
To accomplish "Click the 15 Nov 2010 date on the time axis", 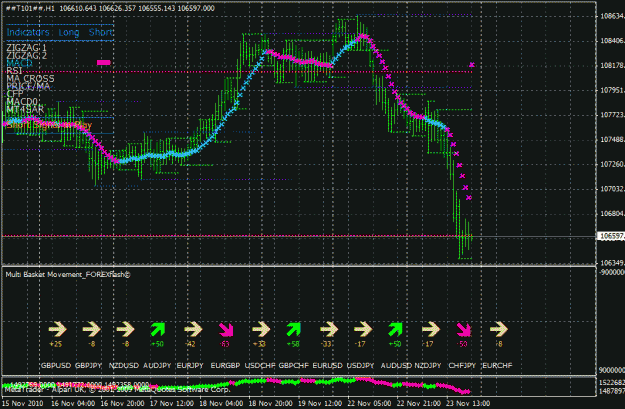I will 23,403.
